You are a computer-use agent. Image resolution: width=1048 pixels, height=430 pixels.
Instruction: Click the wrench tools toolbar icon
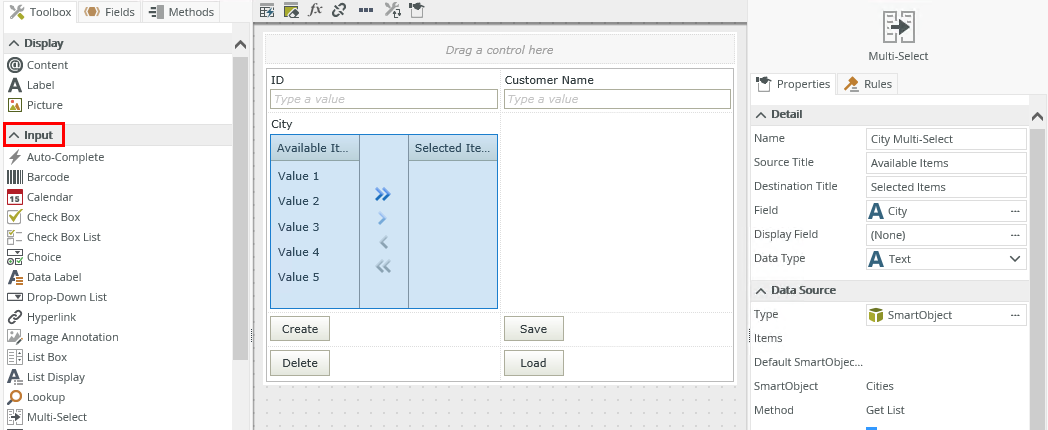(391, 10)
